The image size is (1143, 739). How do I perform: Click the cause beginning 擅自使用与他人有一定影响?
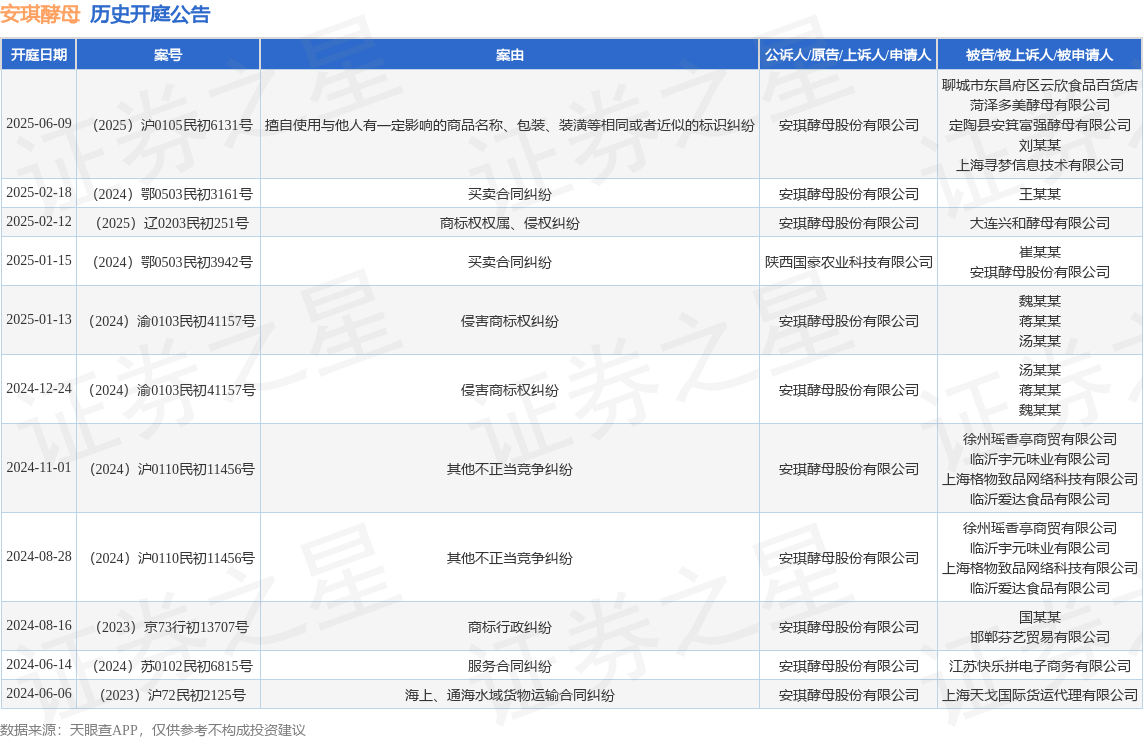(x=510, y=125)
